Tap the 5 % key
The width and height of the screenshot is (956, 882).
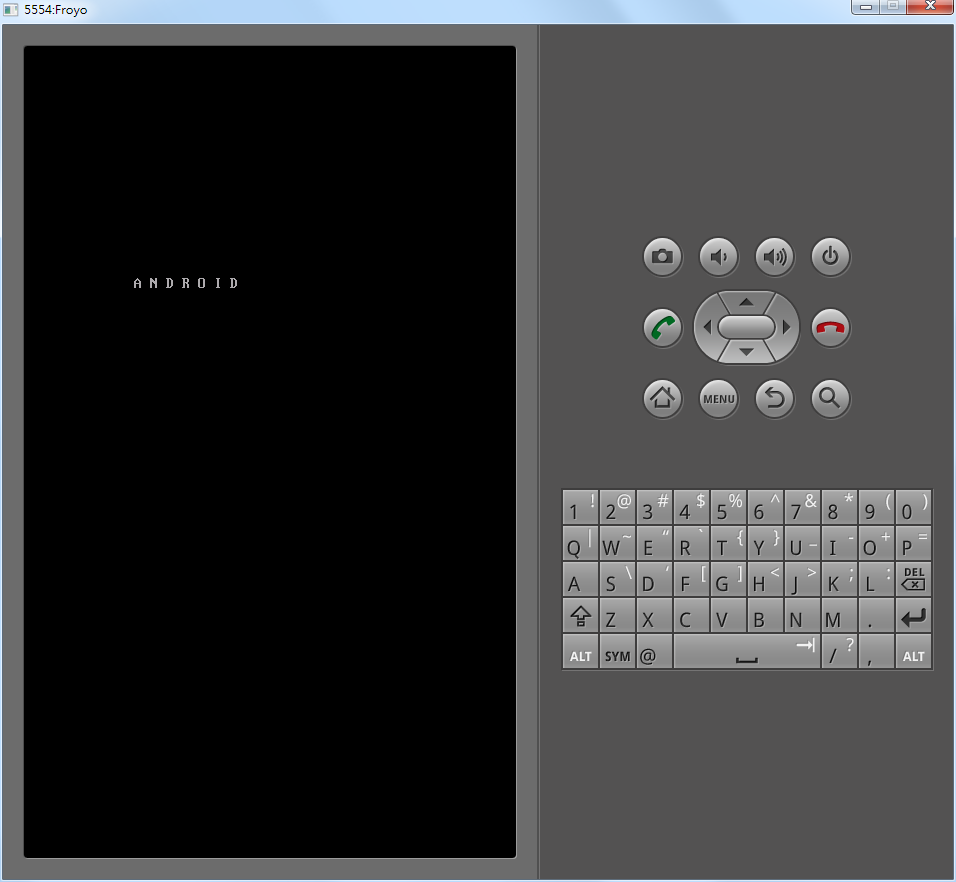pos(729,507)
